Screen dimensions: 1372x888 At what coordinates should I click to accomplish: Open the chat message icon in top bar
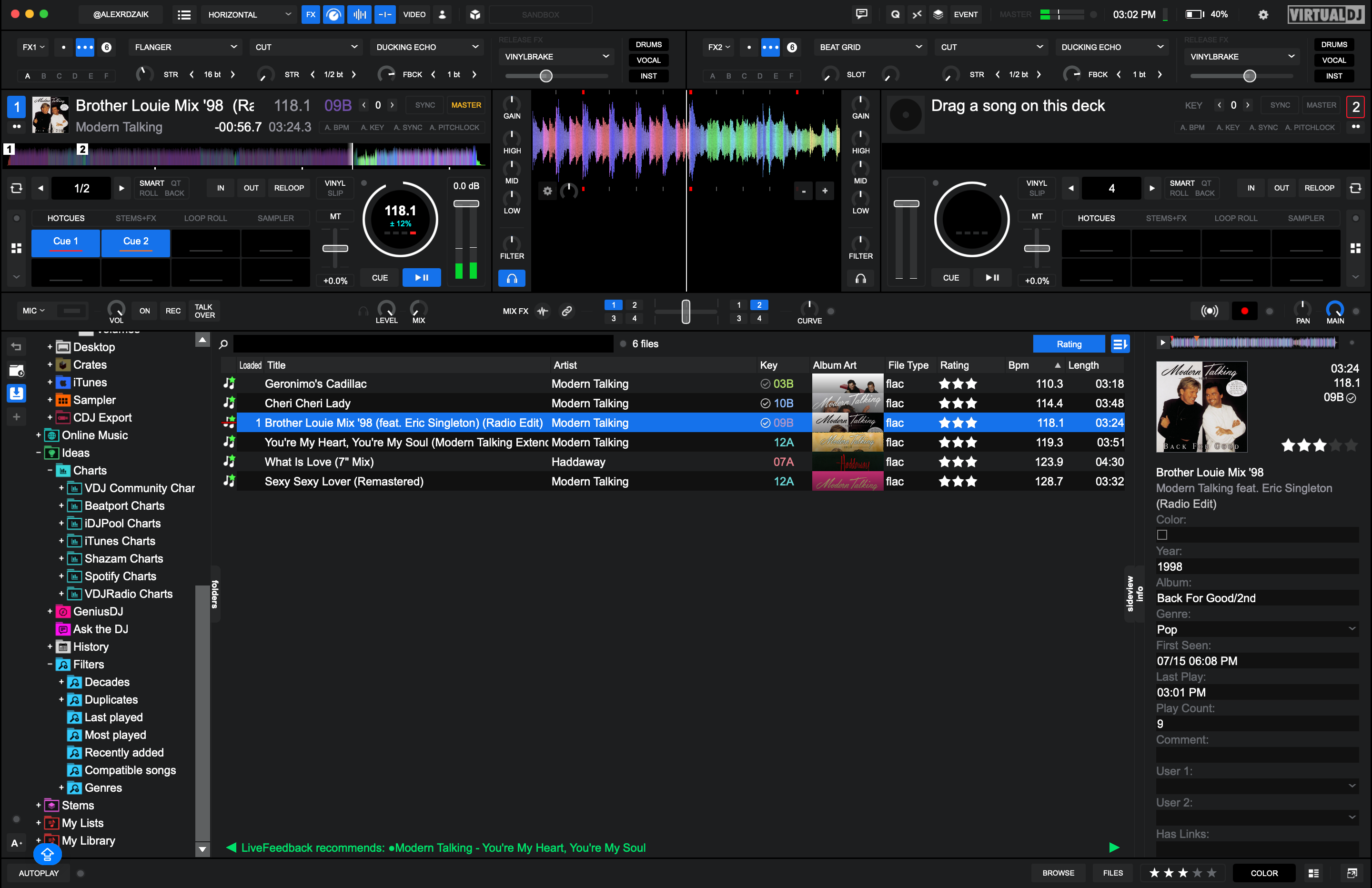861,14
